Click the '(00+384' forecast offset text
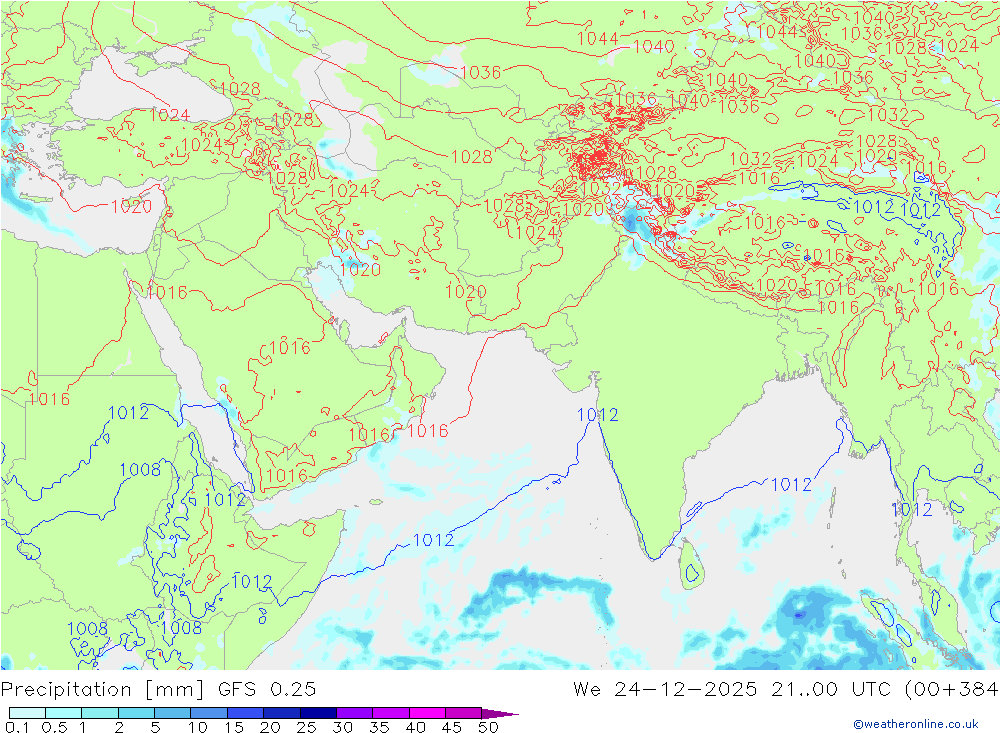This screenshot has width=1000, height=733. click(951, 689)
